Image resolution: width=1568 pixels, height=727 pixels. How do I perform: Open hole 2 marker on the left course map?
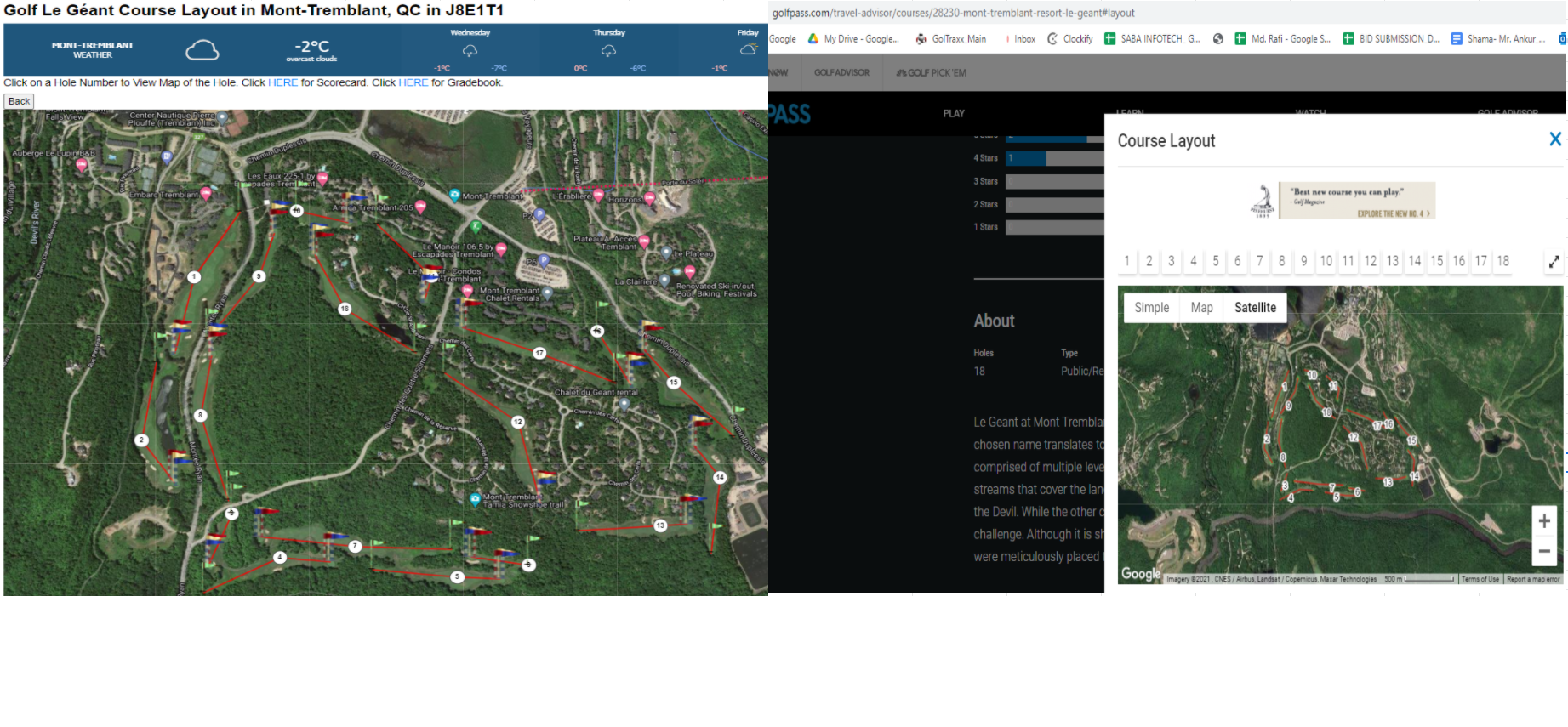pyautogui.click(x=141, y=440)
